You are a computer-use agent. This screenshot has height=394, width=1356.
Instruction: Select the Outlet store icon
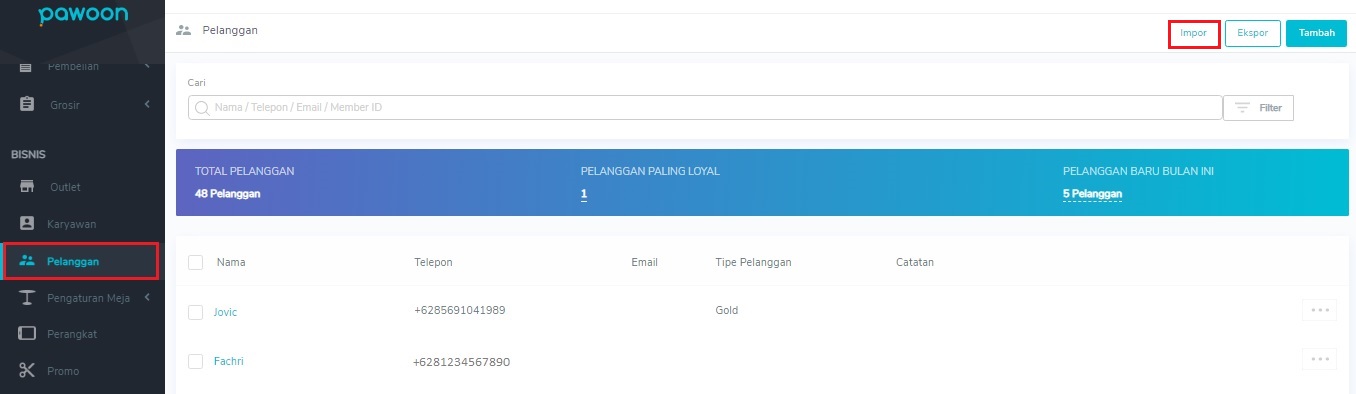coord(27,187)
